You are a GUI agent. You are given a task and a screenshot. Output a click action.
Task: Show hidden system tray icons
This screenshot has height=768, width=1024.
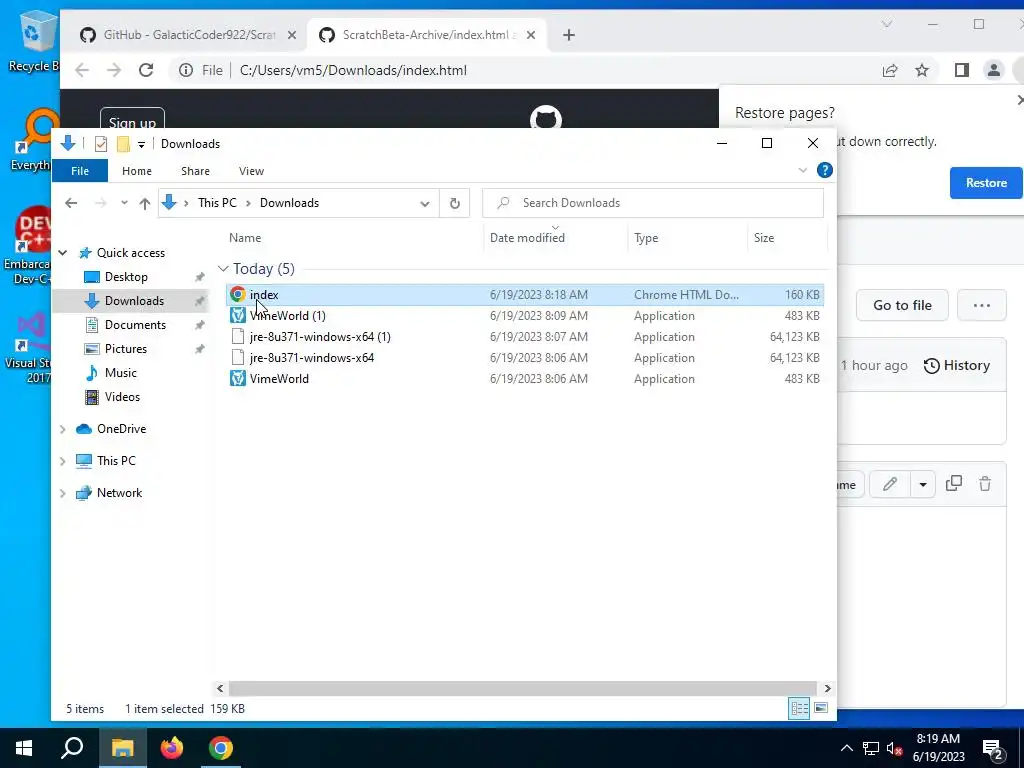[x=846, y=748]
